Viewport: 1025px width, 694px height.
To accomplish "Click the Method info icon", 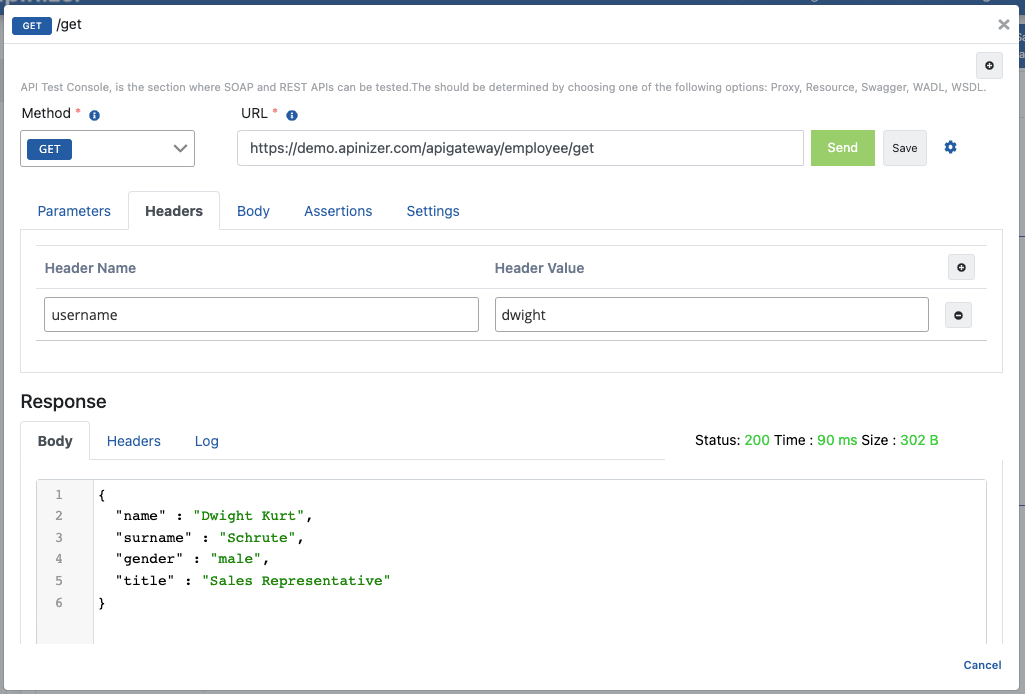I will pos(94,115).
